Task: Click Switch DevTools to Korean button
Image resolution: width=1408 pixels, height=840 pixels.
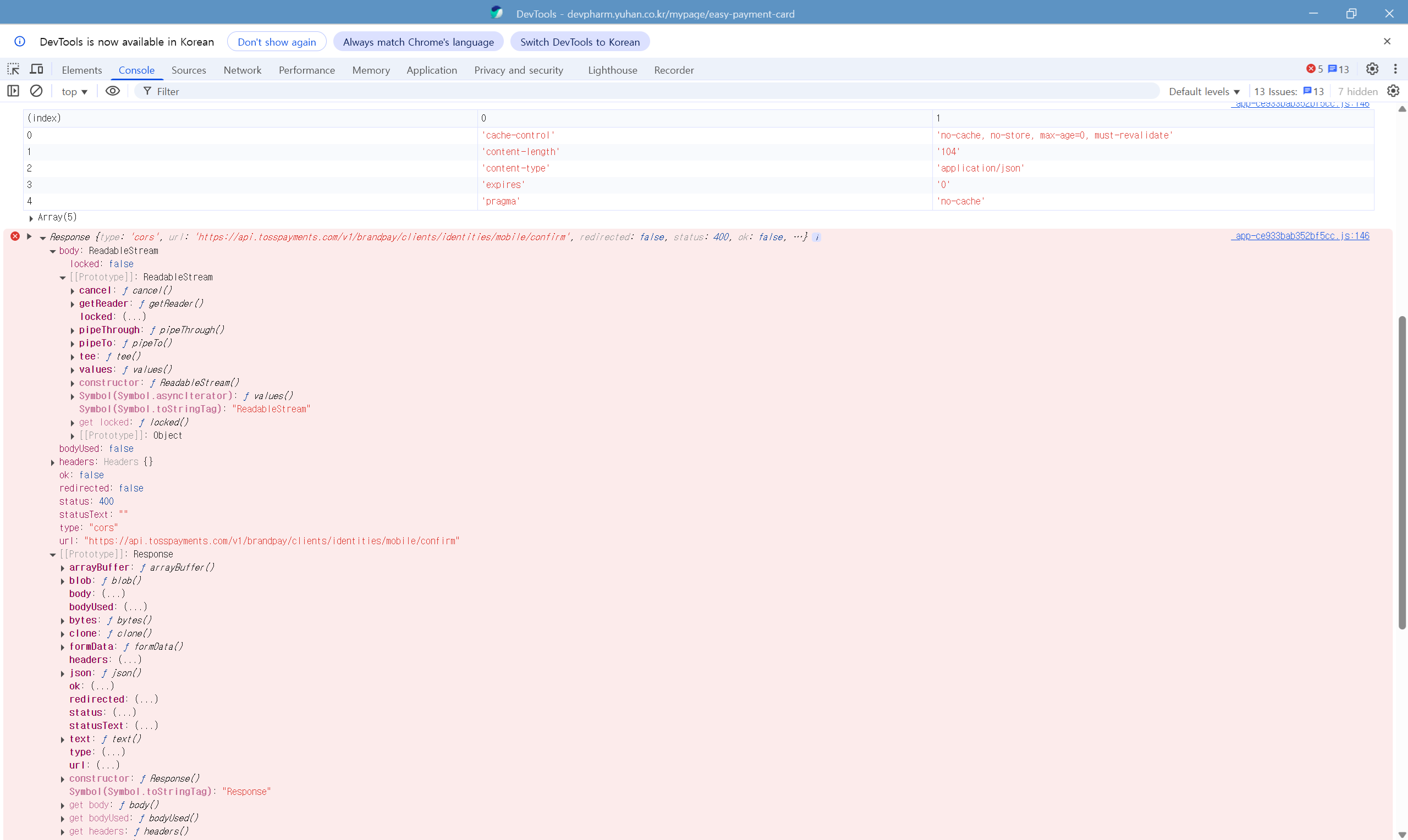Action: point(579,42)
